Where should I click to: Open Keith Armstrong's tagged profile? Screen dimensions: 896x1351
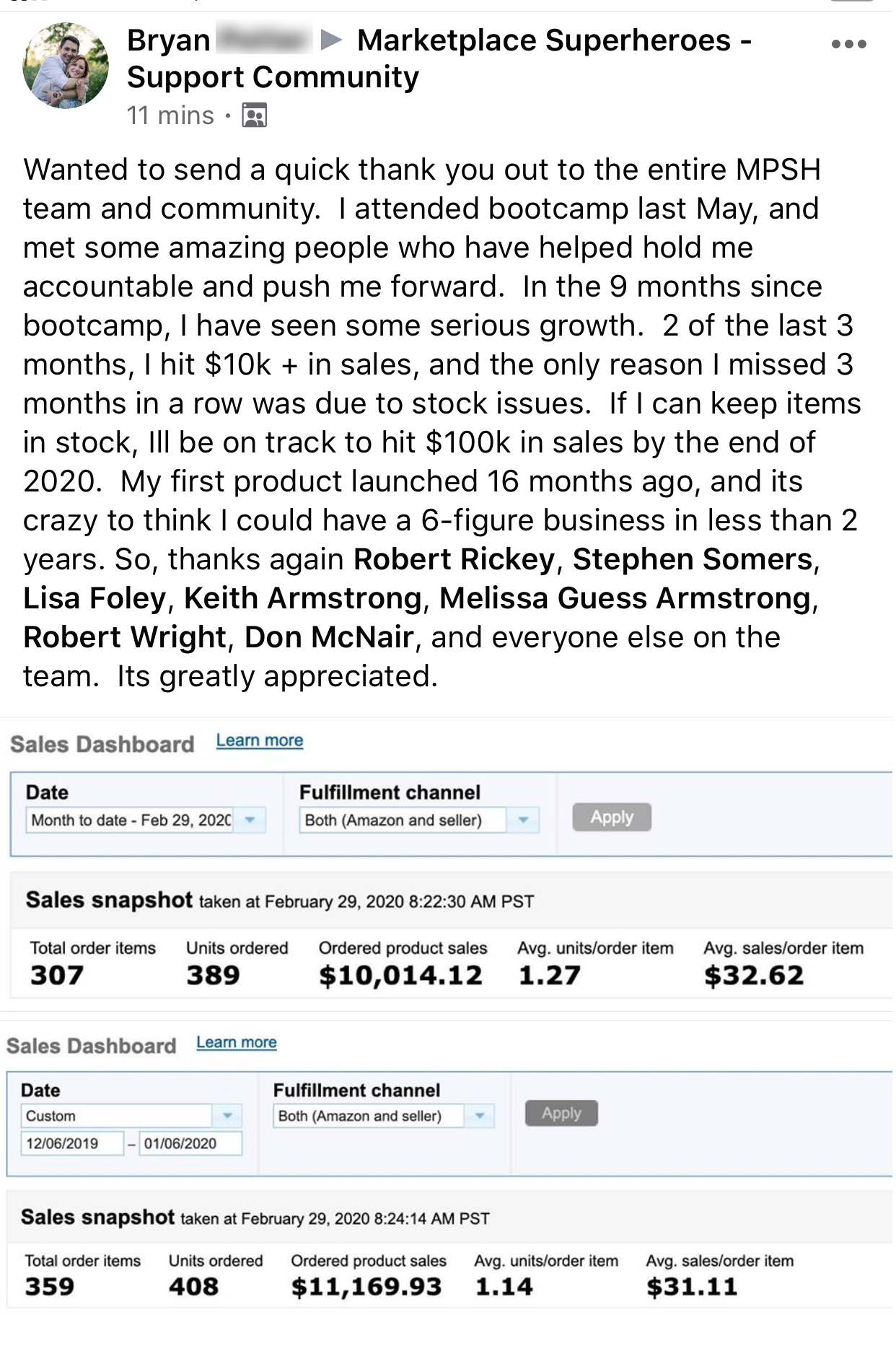point(302,598)
